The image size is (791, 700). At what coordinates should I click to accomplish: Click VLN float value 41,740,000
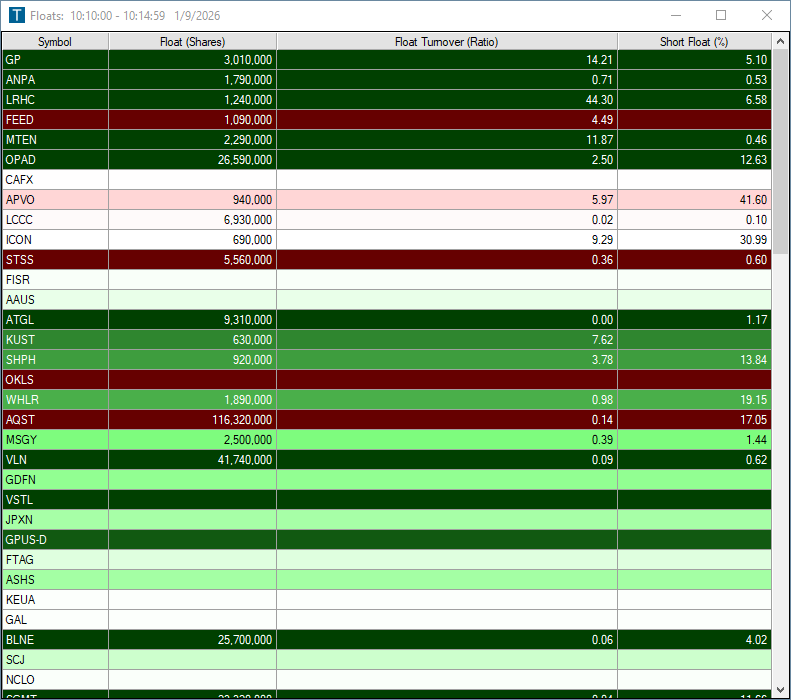[x=245, y=460]
